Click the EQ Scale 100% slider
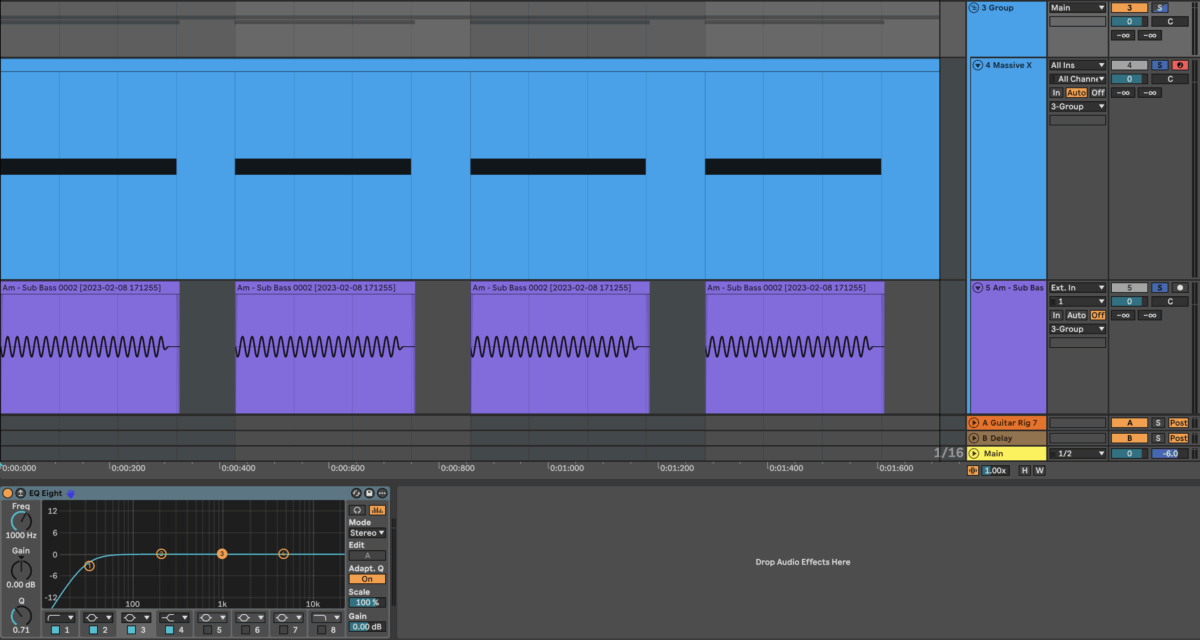The image size is (1200, 640). 366,603
